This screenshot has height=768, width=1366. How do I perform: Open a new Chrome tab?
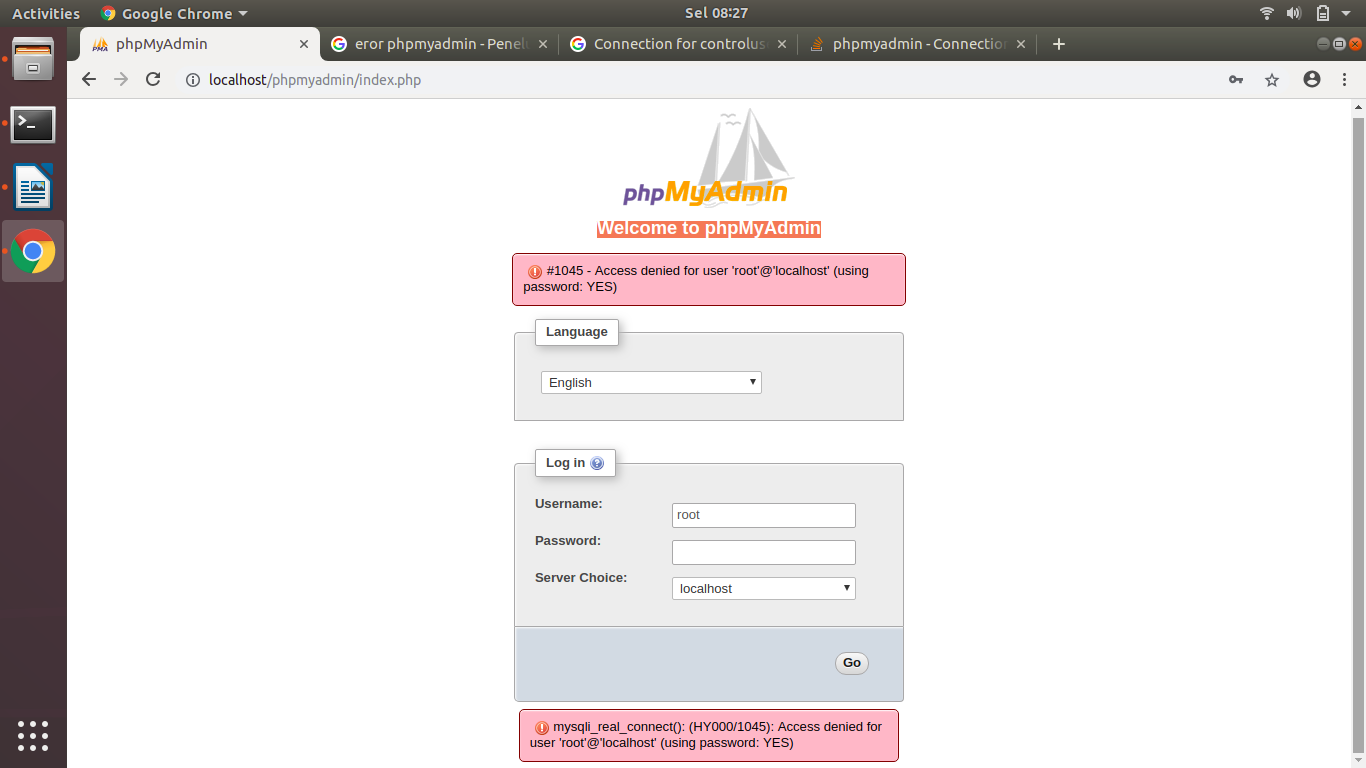(1059, 44)
